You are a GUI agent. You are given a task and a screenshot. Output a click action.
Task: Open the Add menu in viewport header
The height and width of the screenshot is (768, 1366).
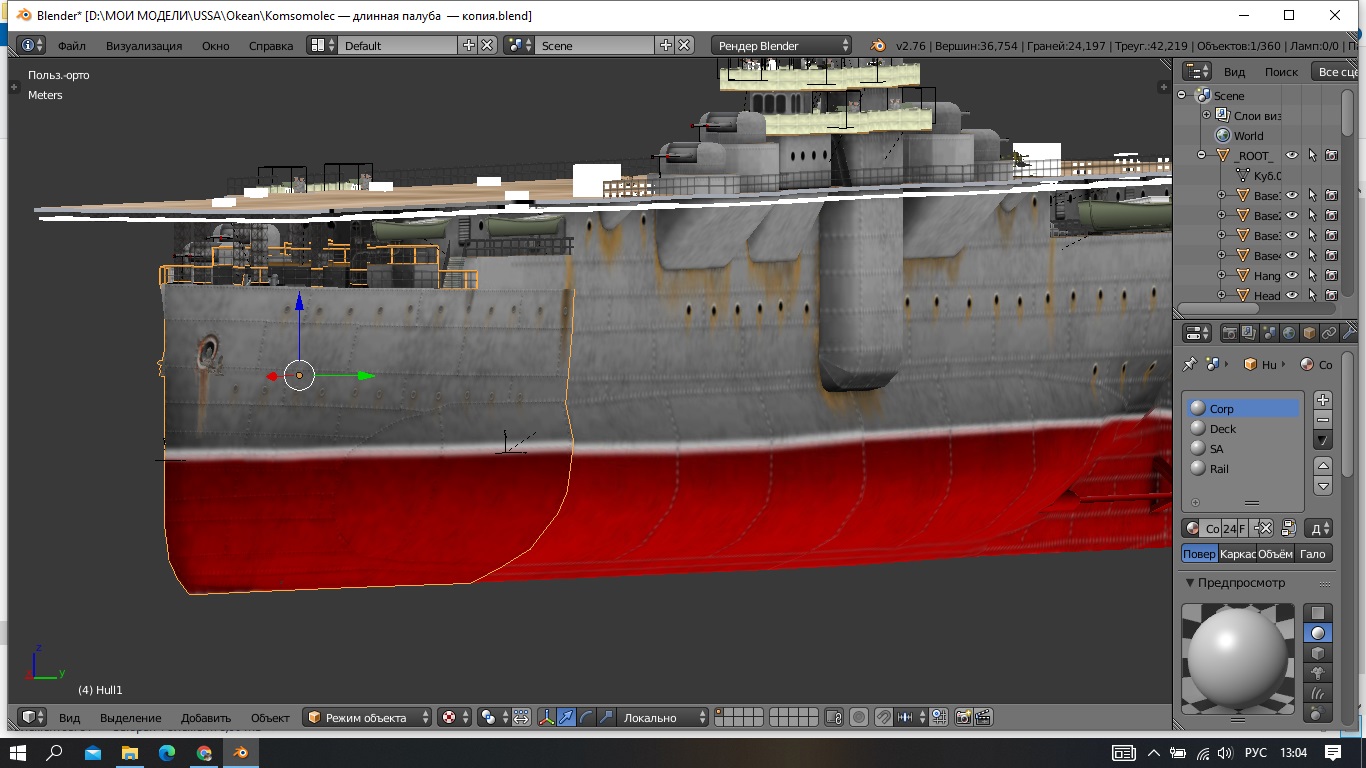[x=206, y=717]
